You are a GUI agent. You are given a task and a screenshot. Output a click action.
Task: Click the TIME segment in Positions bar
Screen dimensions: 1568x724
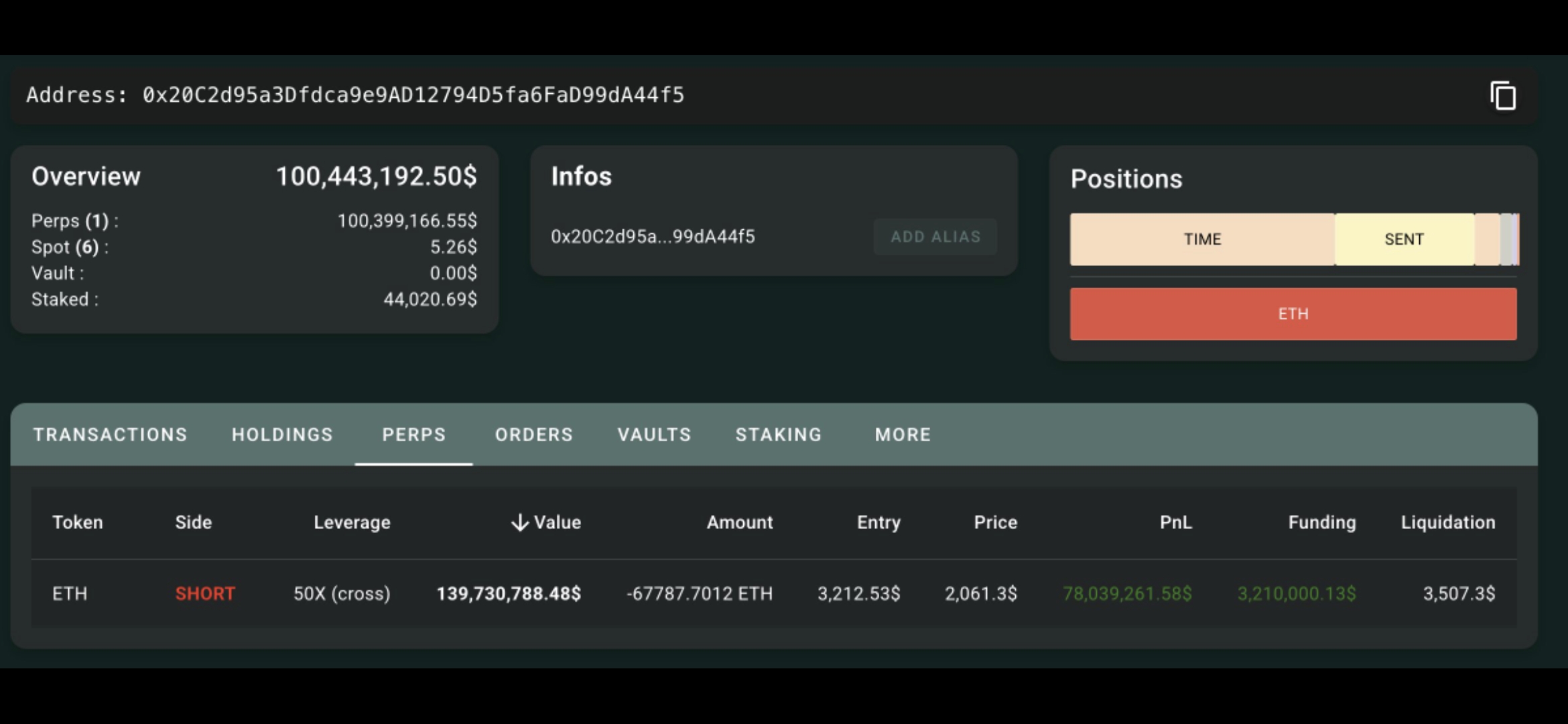(1202, 239)
